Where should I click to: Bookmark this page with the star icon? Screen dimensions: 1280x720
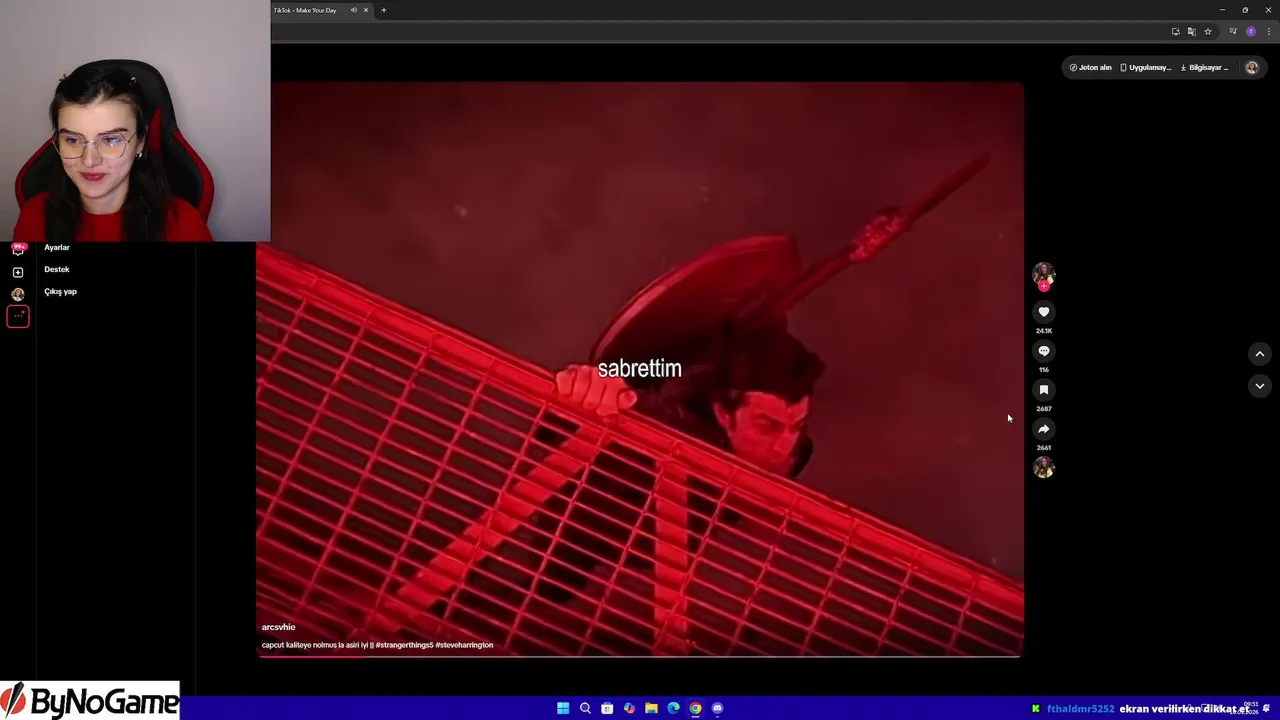click(1207, 32)
